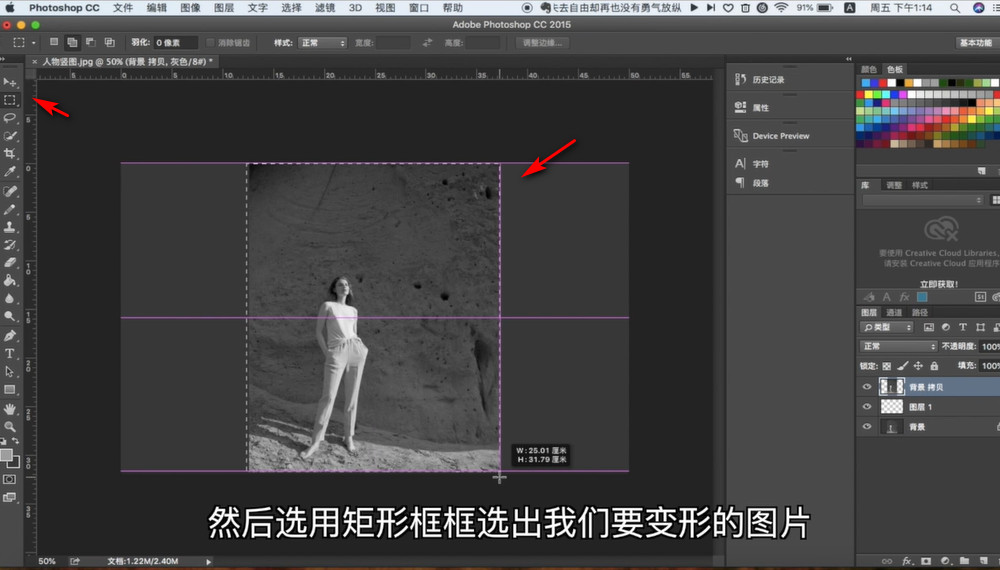Select the Eraser tool
Viewport: 1000px width, 570px height.
tap(10, 263)
